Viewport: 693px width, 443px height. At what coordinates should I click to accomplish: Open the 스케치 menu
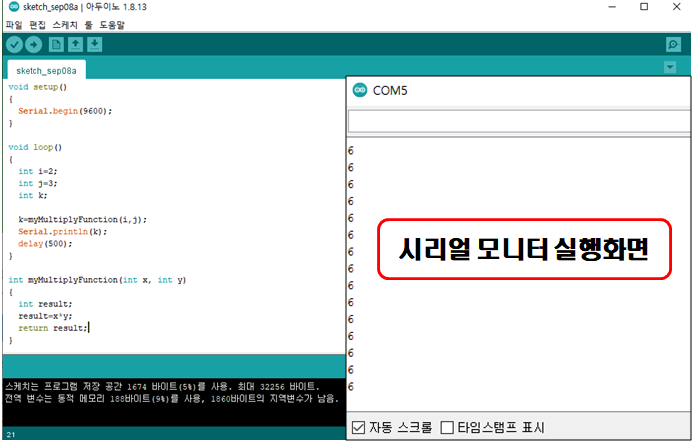coord(65,25)
